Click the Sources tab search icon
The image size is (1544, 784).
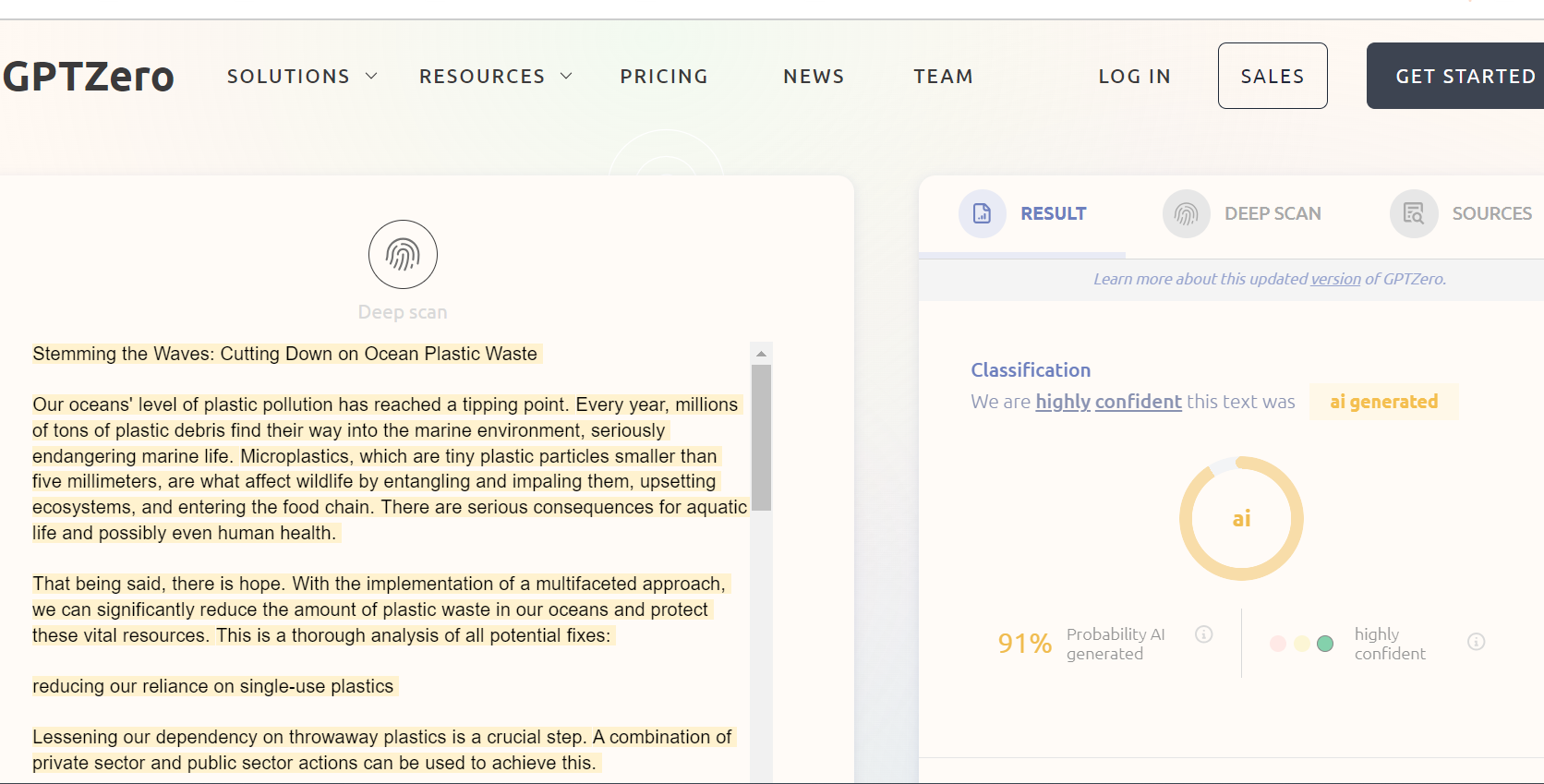(1413, 214)
